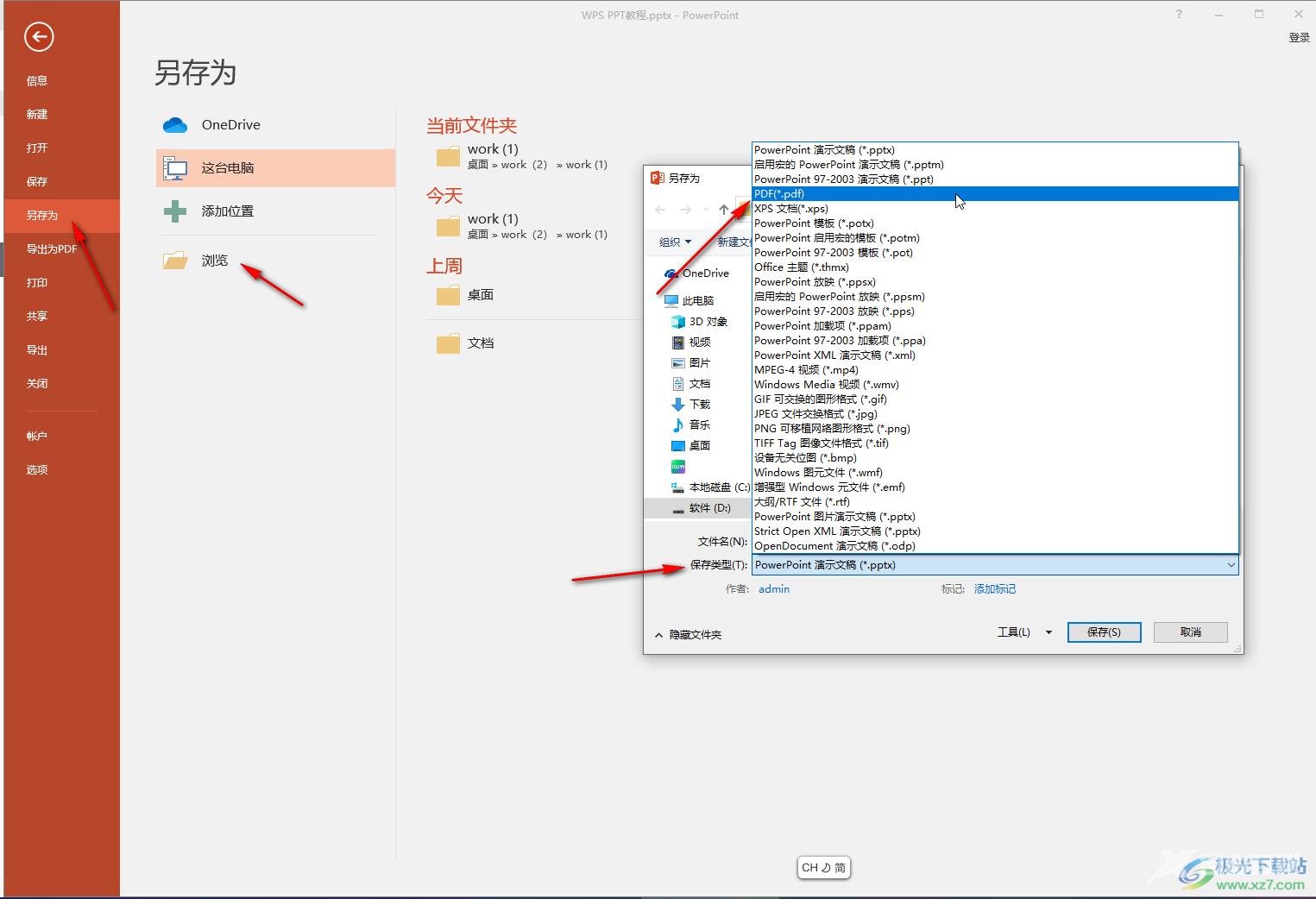Select 桌面 in dialog tree
This screenshot has width=1316, height=899.
point(691,446)
